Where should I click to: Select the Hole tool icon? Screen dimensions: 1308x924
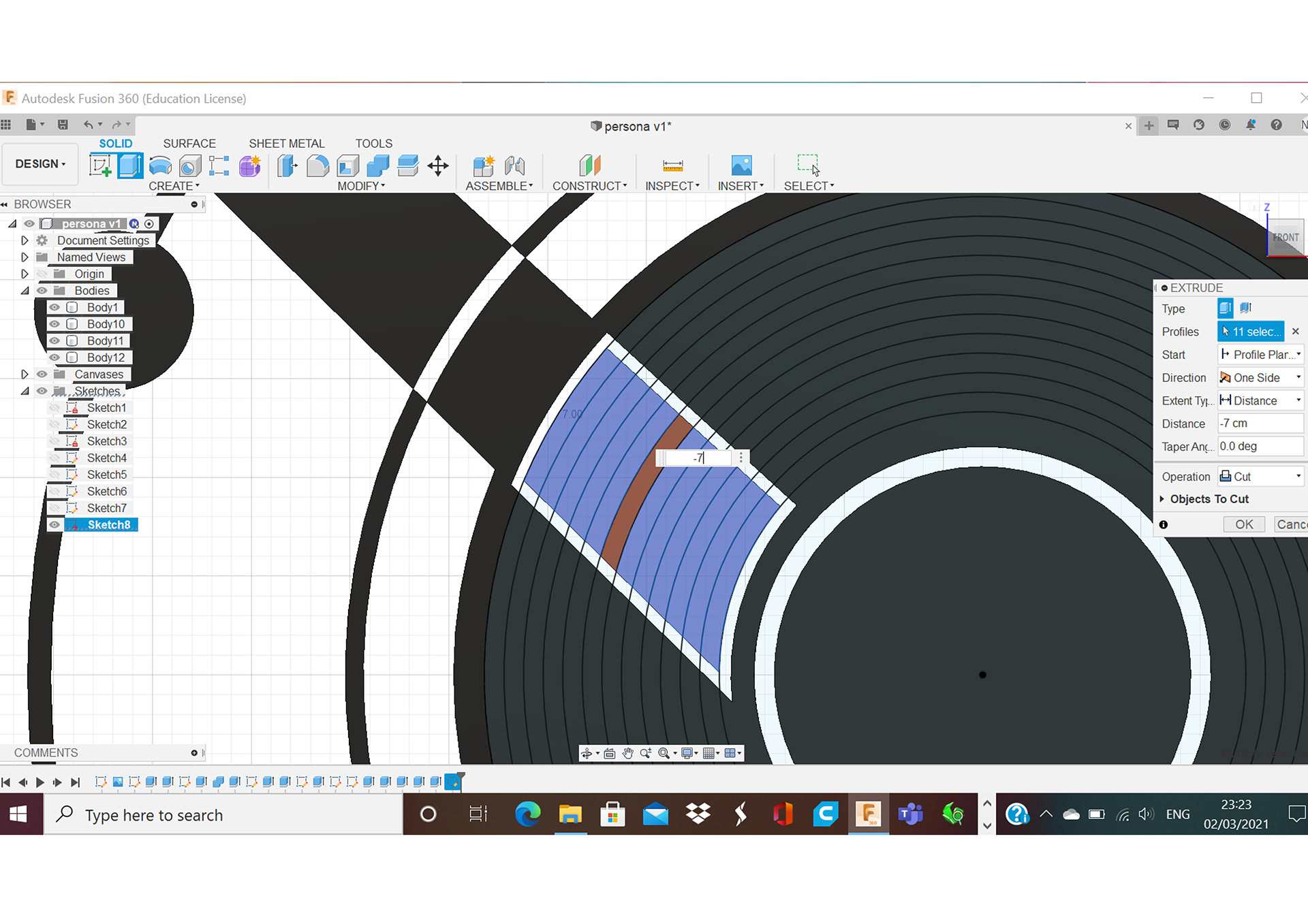(x=190, y=165)
